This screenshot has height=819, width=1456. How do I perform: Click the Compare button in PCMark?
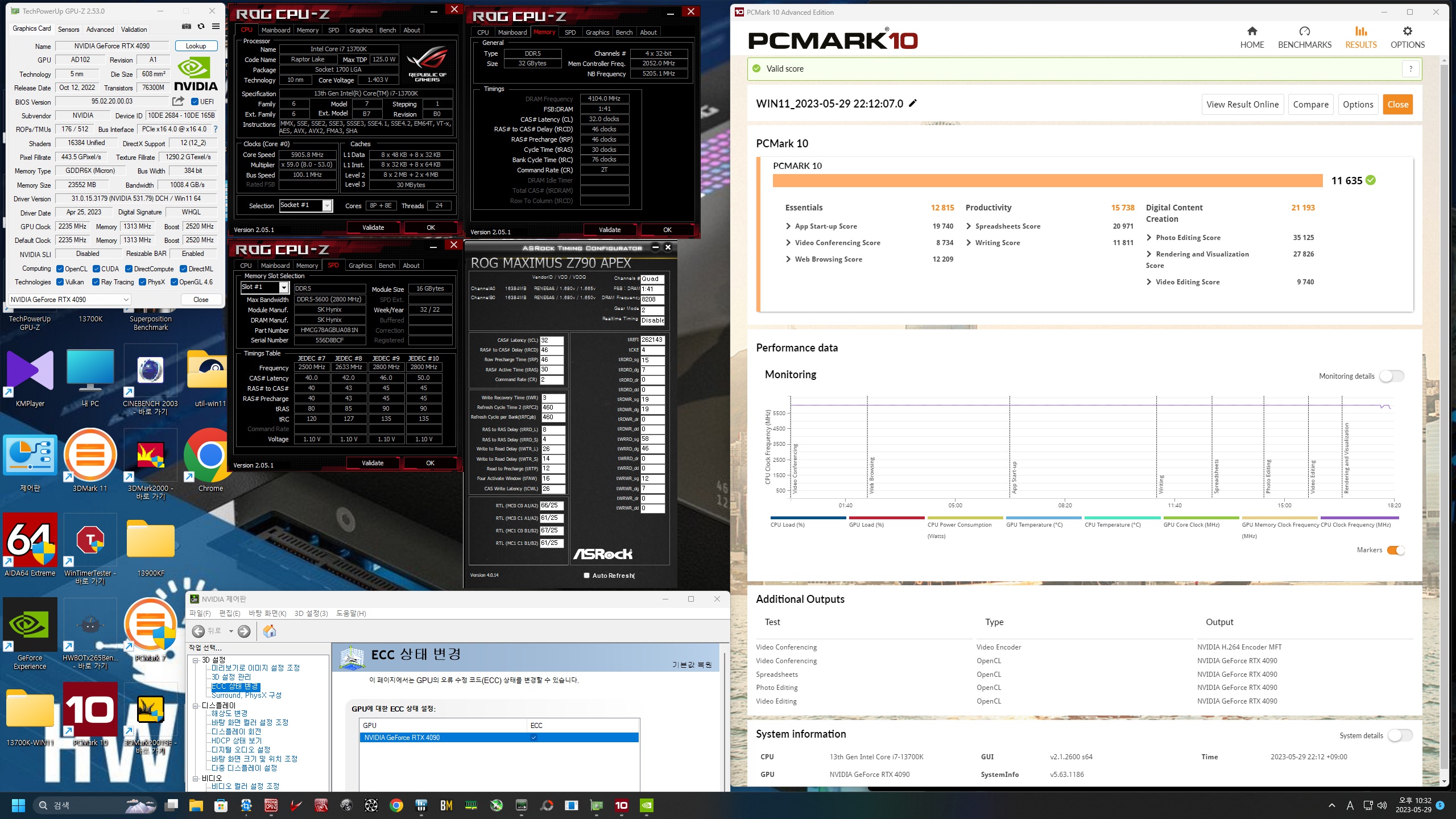pyautogui.click(x=1310, y=104)
